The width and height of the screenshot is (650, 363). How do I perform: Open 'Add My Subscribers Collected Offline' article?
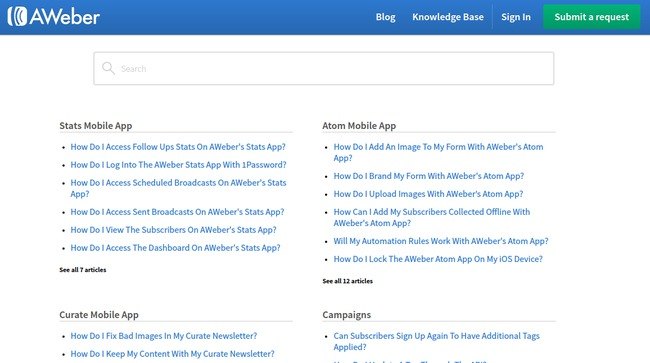pos(432,217)
